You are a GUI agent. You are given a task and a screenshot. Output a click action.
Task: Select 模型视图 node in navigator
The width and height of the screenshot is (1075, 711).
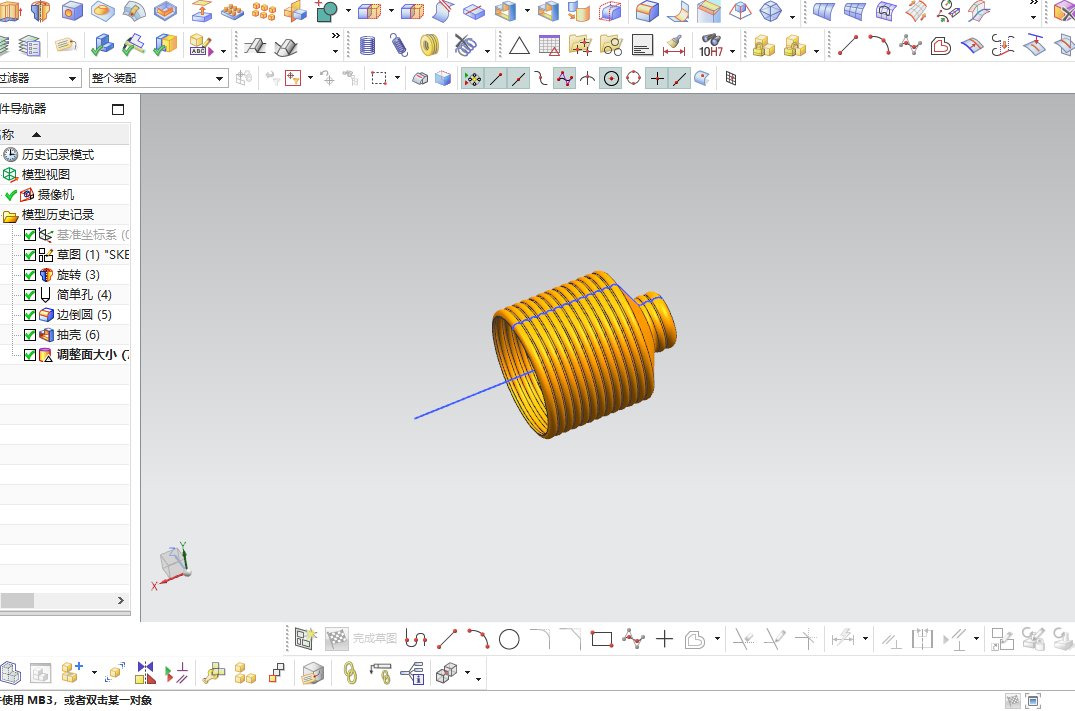45,175
